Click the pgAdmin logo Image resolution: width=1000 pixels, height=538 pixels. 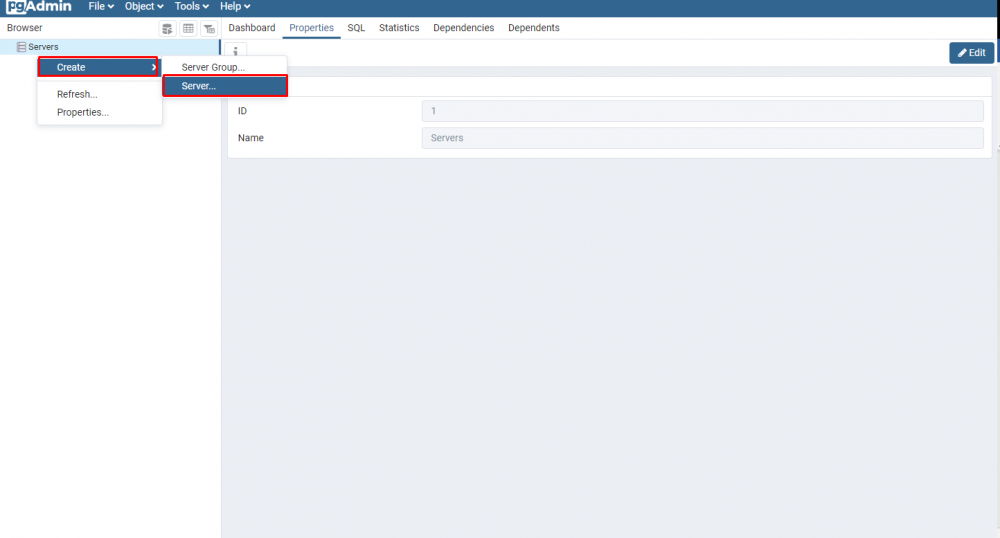(x=39, y=6)
